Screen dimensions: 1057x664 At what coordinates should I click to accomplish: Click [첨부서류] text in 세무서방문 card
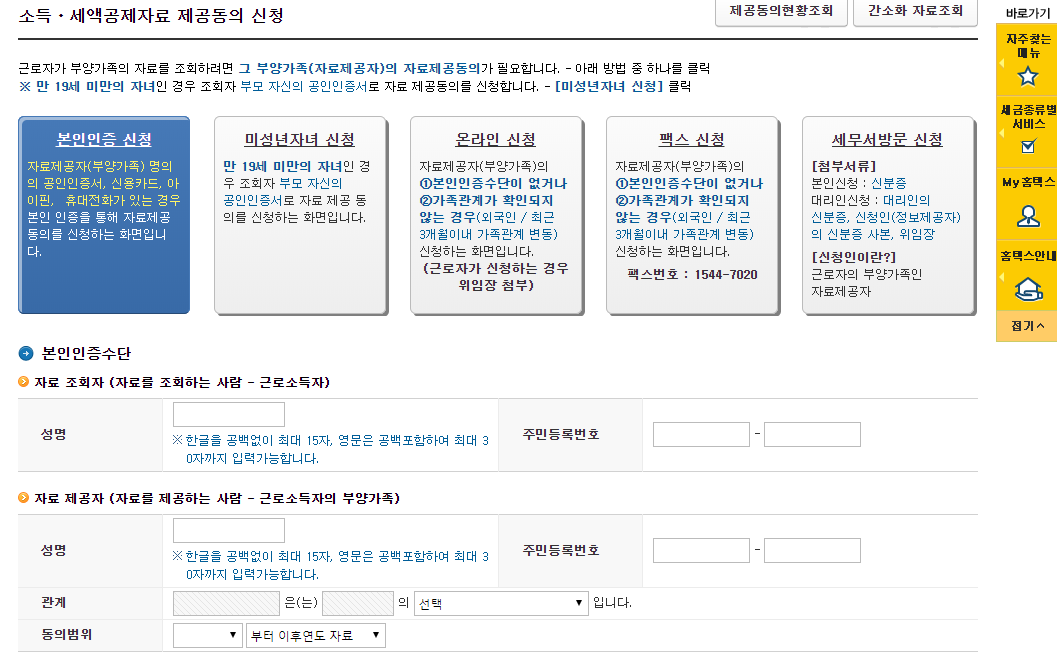coord(843,166)
